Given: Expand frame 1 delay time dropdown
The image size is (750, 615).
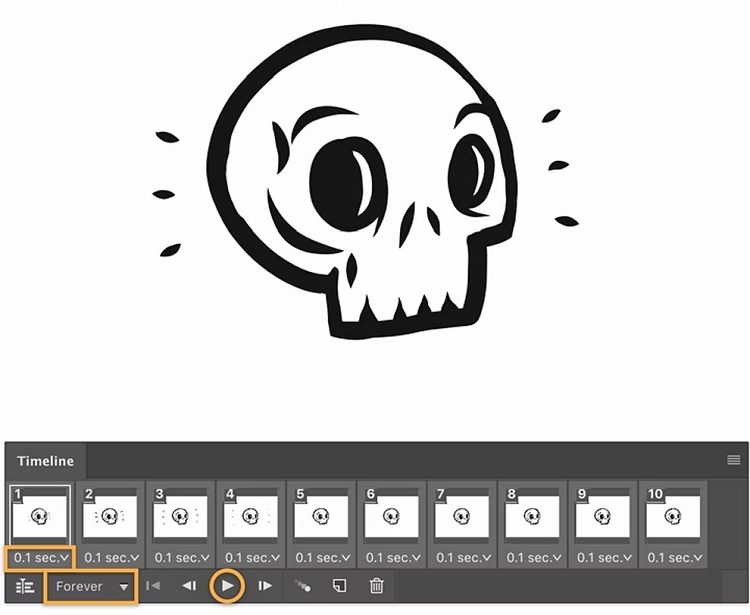Looking at the screenshot, I should click(42, 557).
